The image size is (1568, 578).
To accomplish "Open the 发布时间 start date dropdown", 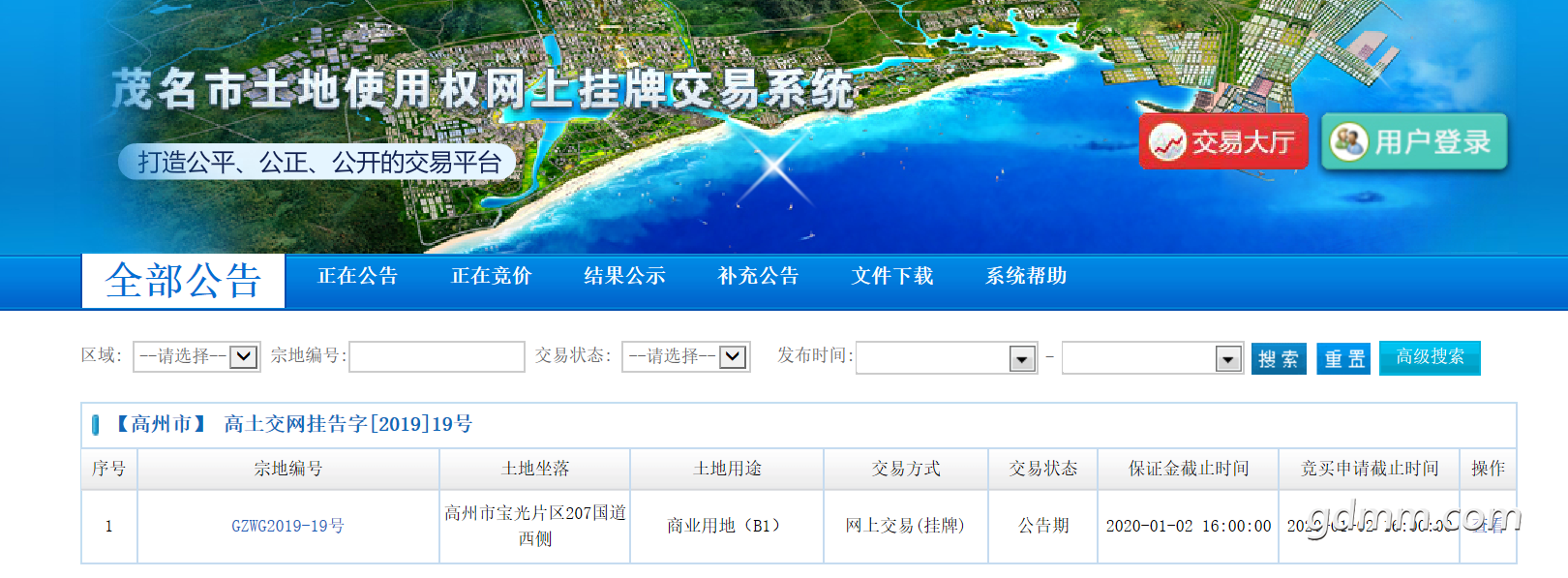I will (1022, 359).
